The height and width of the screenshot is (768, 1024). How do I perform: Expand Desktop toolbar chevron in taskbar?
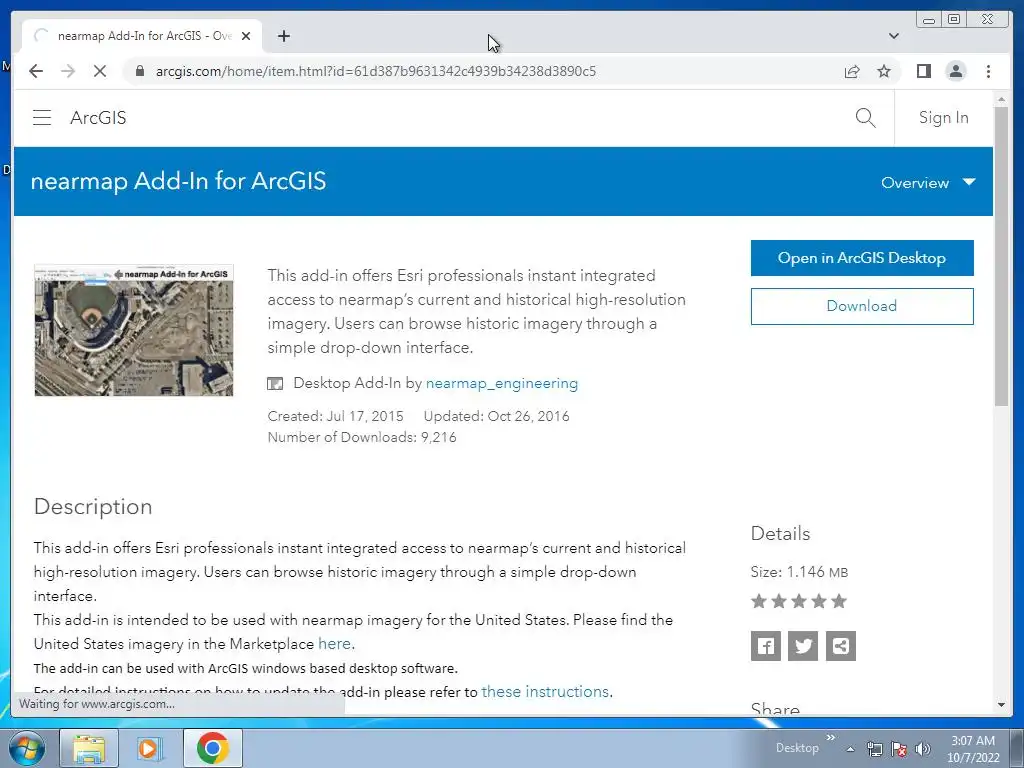pos(831,737)
